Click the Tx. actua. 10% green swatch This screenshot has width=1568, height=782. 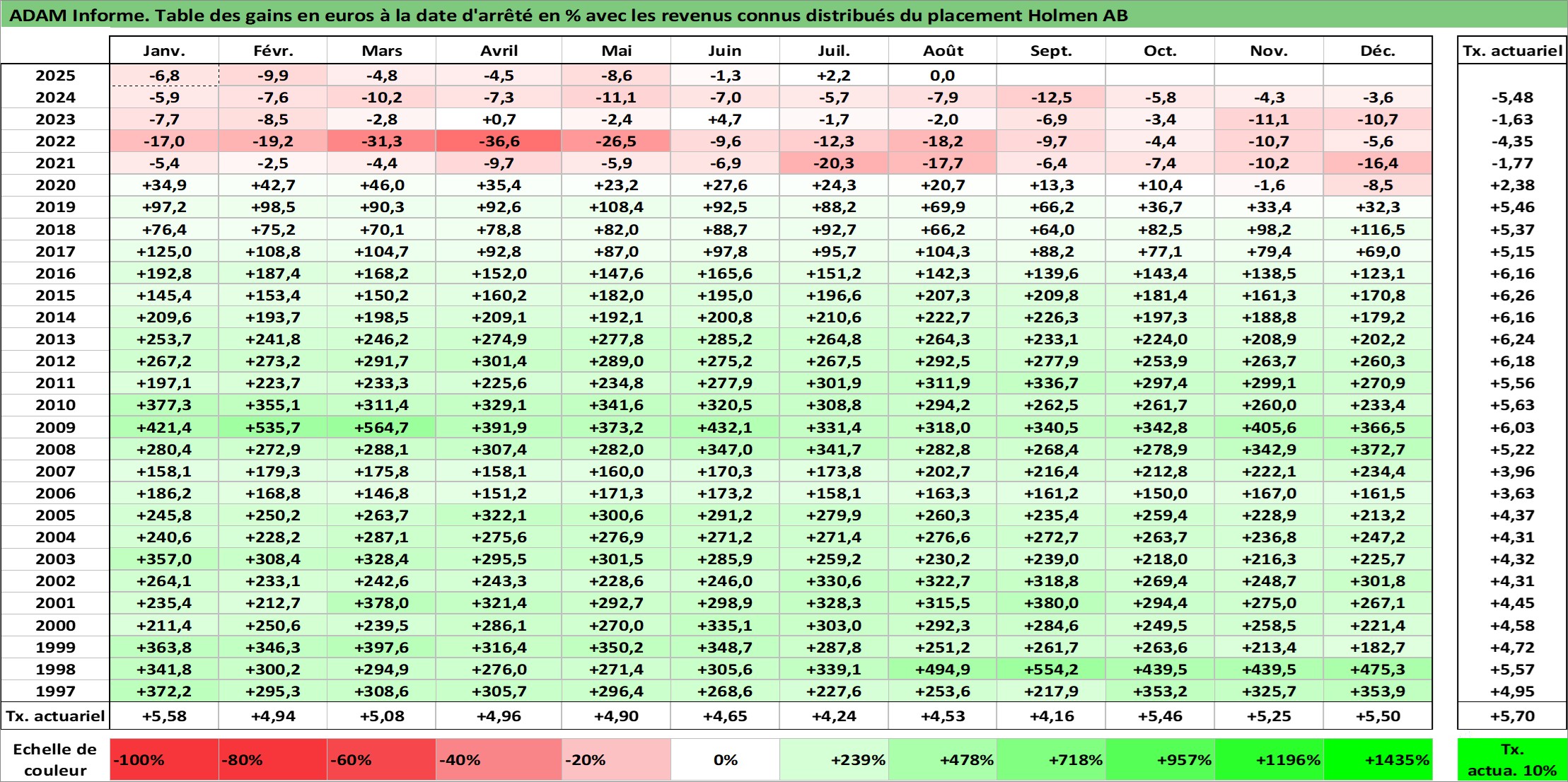tap(1512, 760)
